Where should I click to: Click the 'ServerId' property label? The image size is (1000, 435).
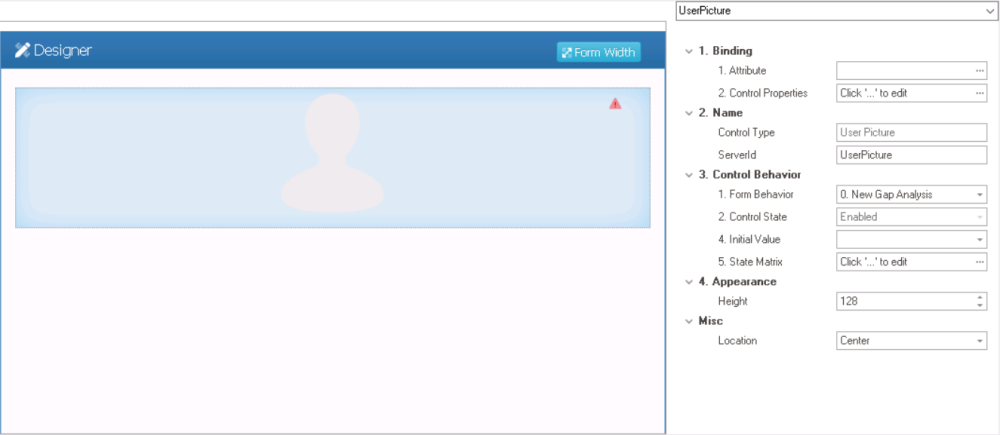[x=737, y=155]
